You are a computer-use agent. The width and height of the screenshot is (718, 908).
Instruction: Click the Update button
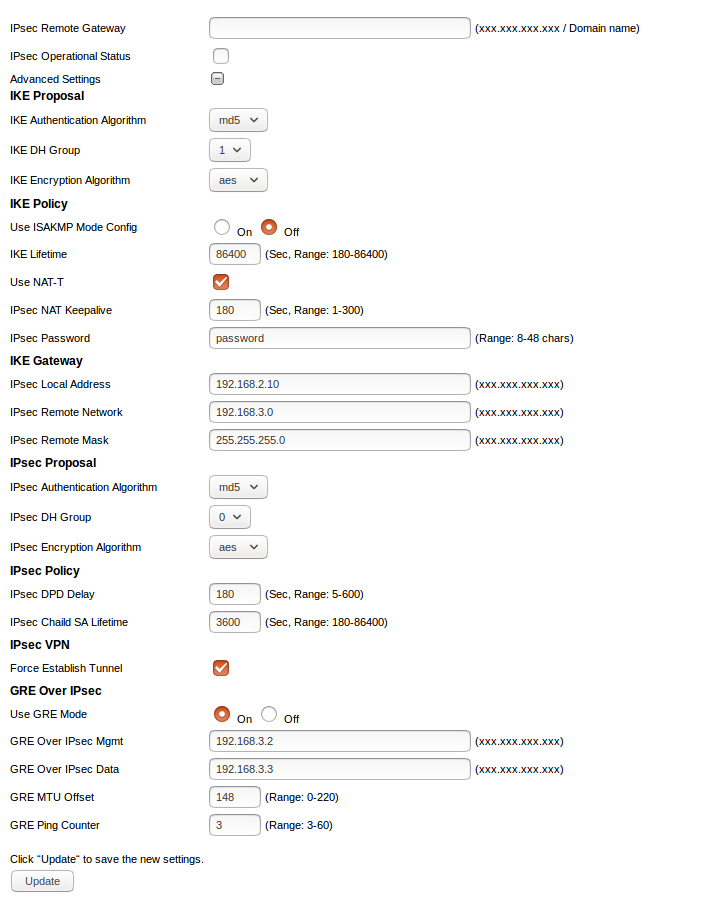pos(42,881)
